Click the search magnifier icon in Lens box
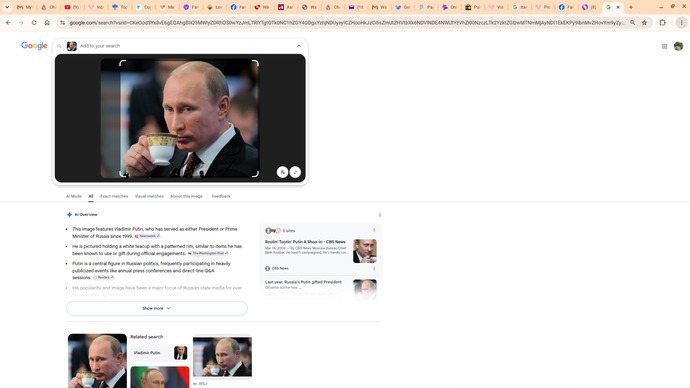Viewport: 690px width, 388px height. pos(59,46)
